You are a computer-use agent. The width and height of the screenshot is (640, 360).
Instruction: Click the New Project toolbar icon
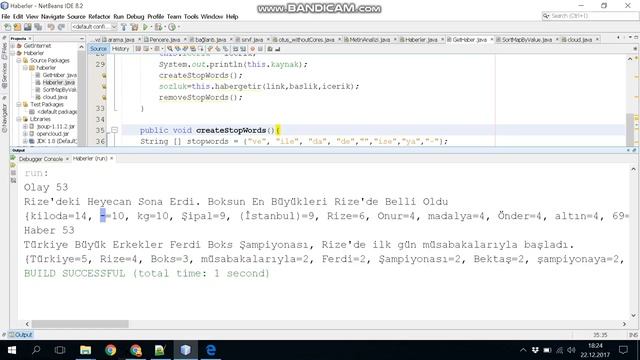(17, 27)
